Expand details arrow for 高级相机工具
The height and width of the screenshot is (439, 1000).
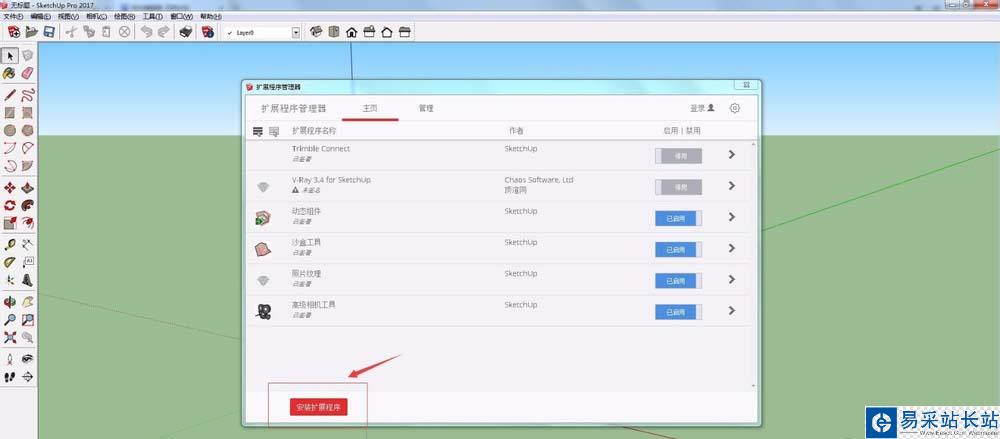[x=732, y=311]
